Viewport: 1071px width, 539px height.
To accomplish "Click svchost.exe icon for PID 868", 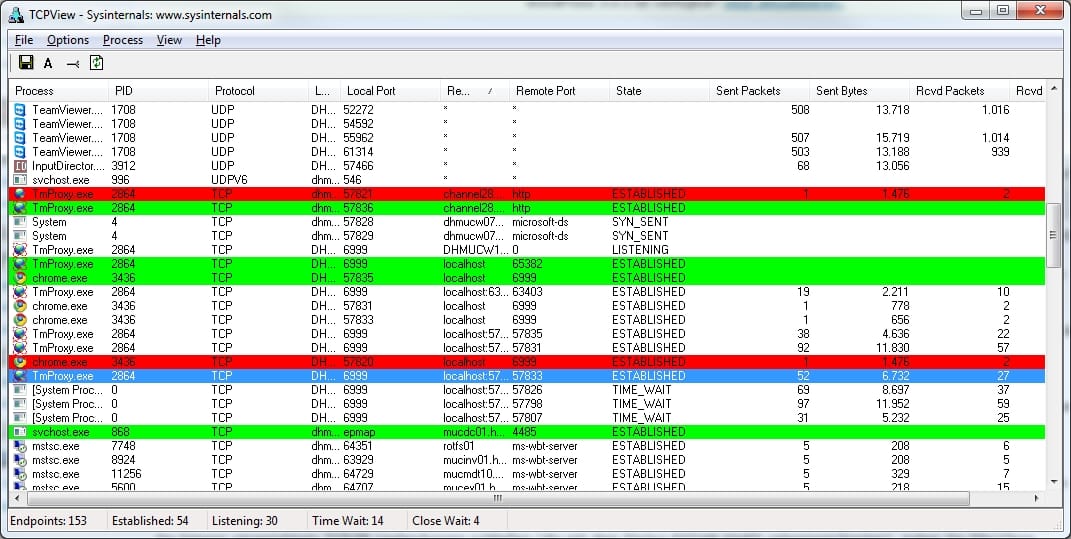I will point(20,432).
